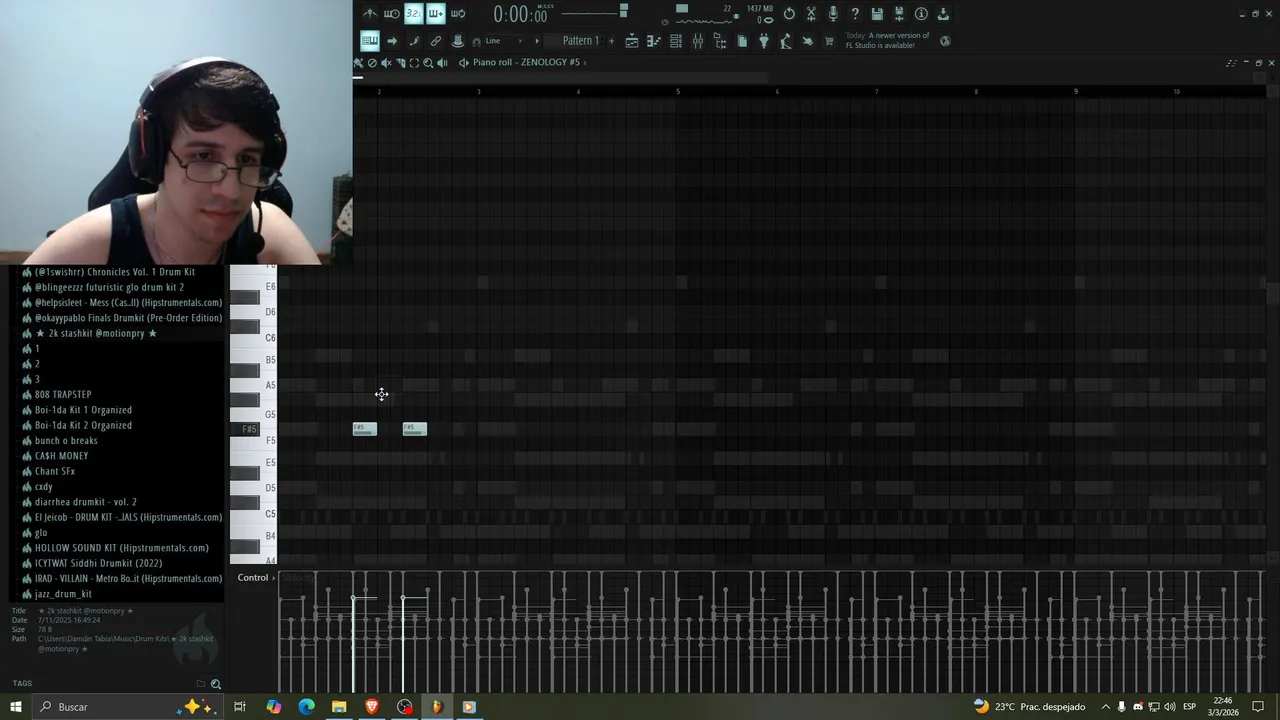Image resolution: width=1280 pixels, height=720 pixels.
Task: Toggle wait for input before playing
Action: pos(391,14)
